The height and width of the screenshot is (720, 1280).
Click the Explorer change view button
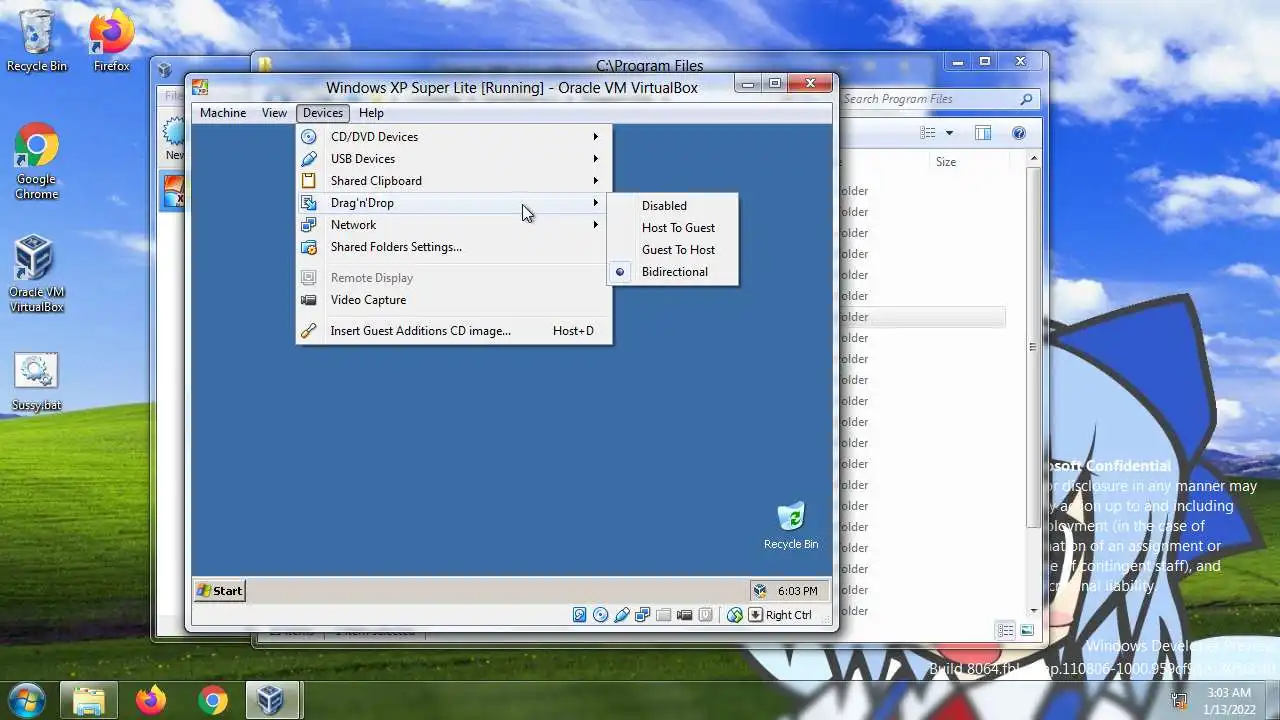tap(928, 133)
